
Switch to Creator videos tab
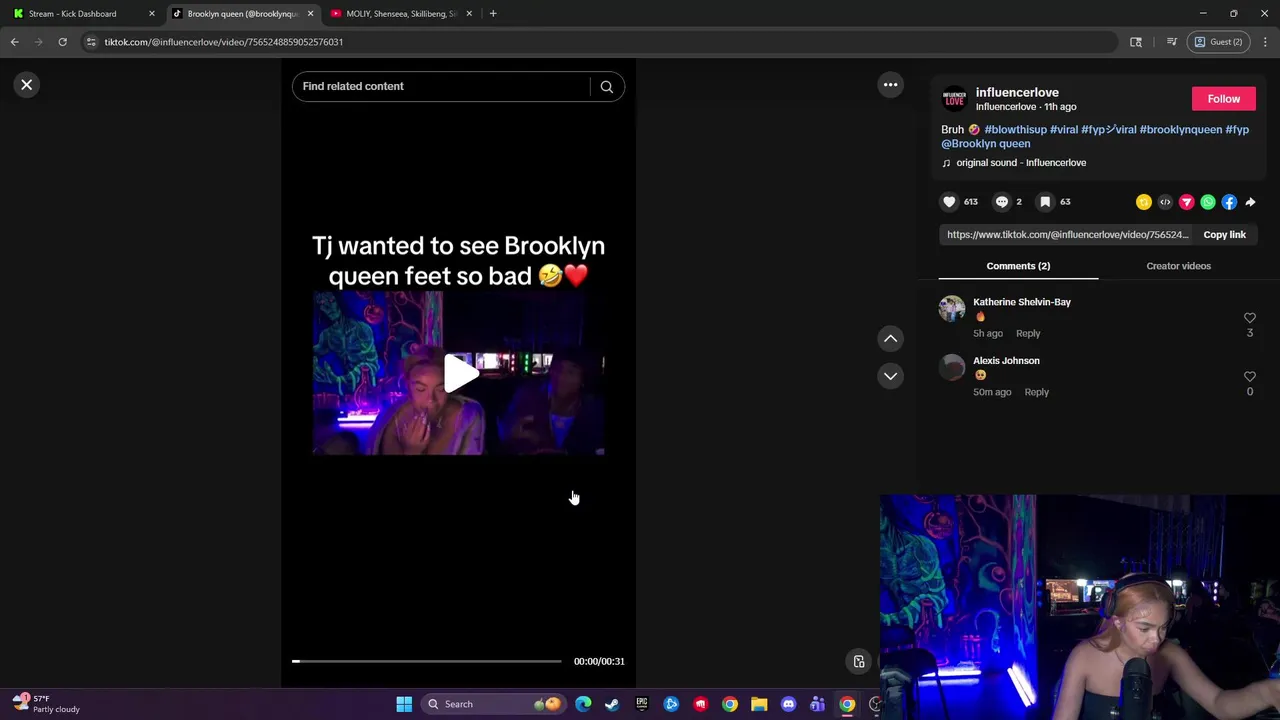point(1178,266)
